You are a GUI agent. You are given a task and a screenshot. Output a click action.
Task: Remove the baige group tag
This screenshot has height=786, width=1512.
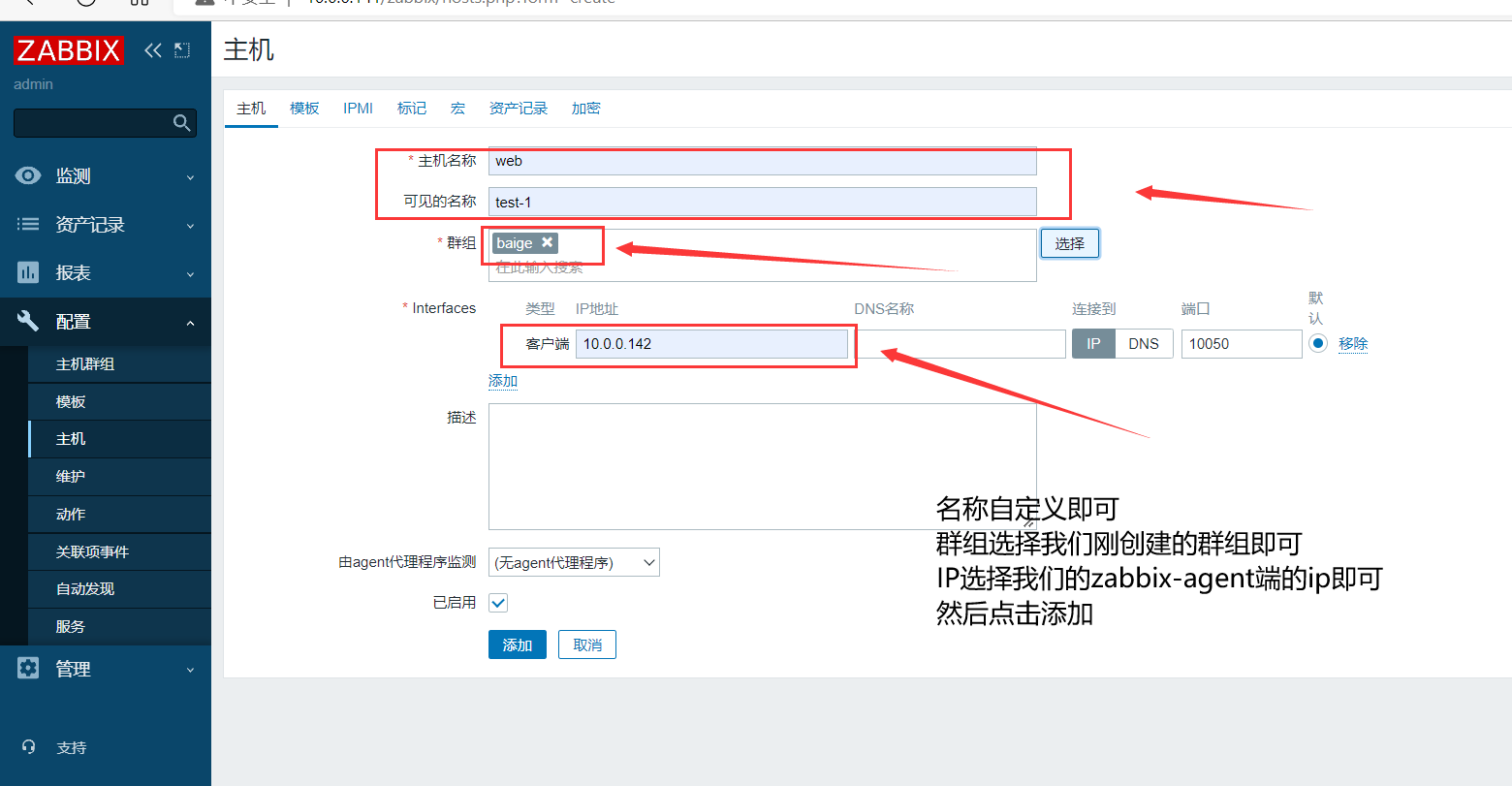[x=548, y=242]
